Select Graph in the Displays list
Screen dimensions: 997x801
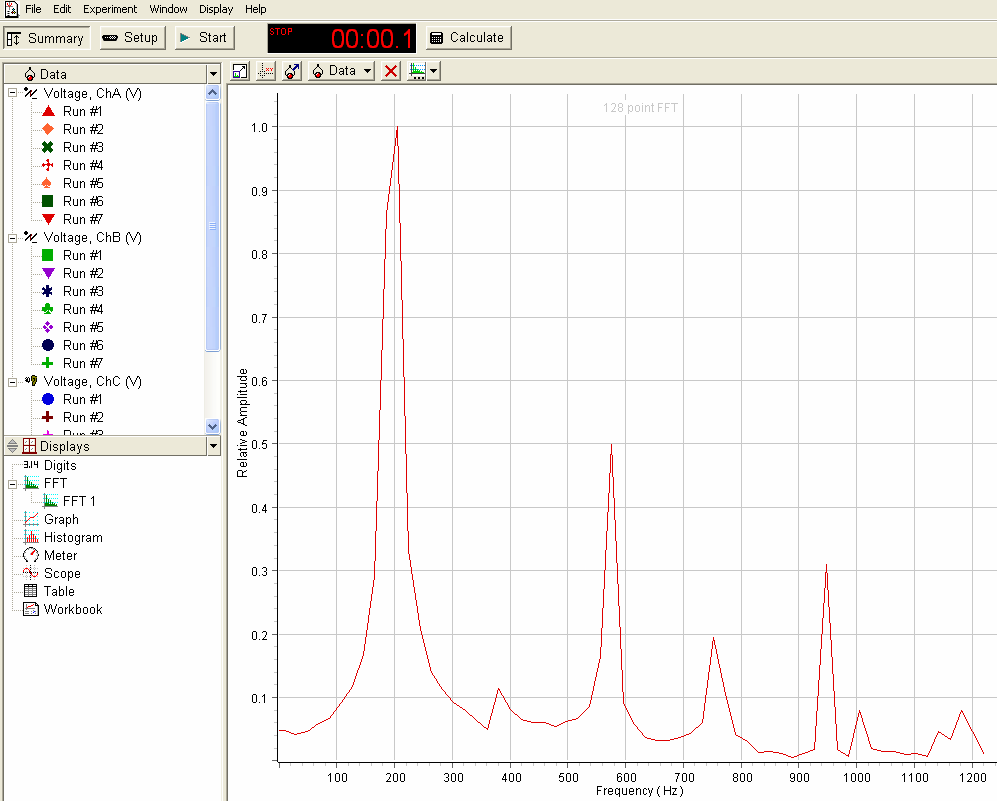(x=61, y=519)
